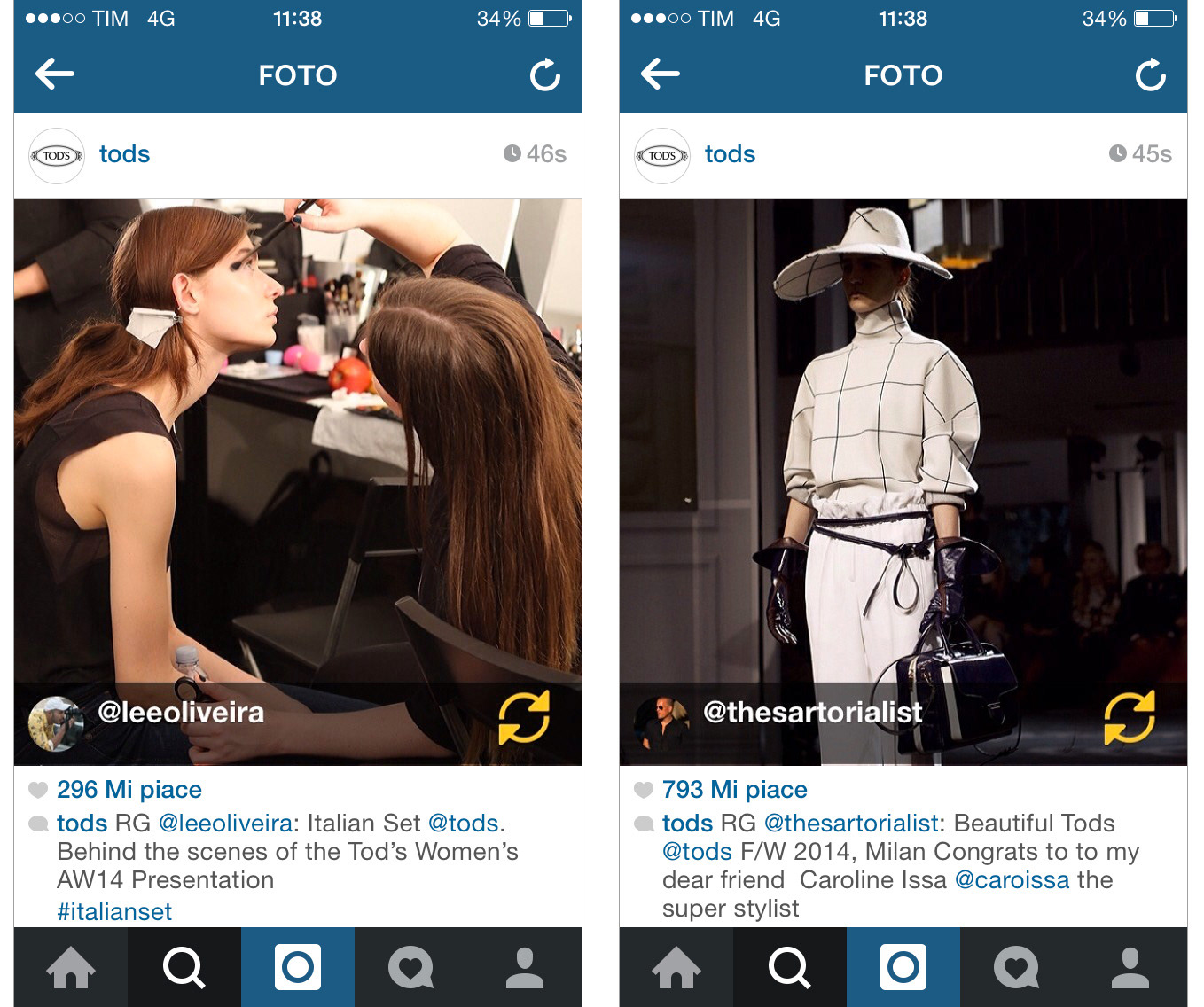1204x1007 pixels.
Task: Tap the clock icon next to 45s
Action: tap(1117, 153)
